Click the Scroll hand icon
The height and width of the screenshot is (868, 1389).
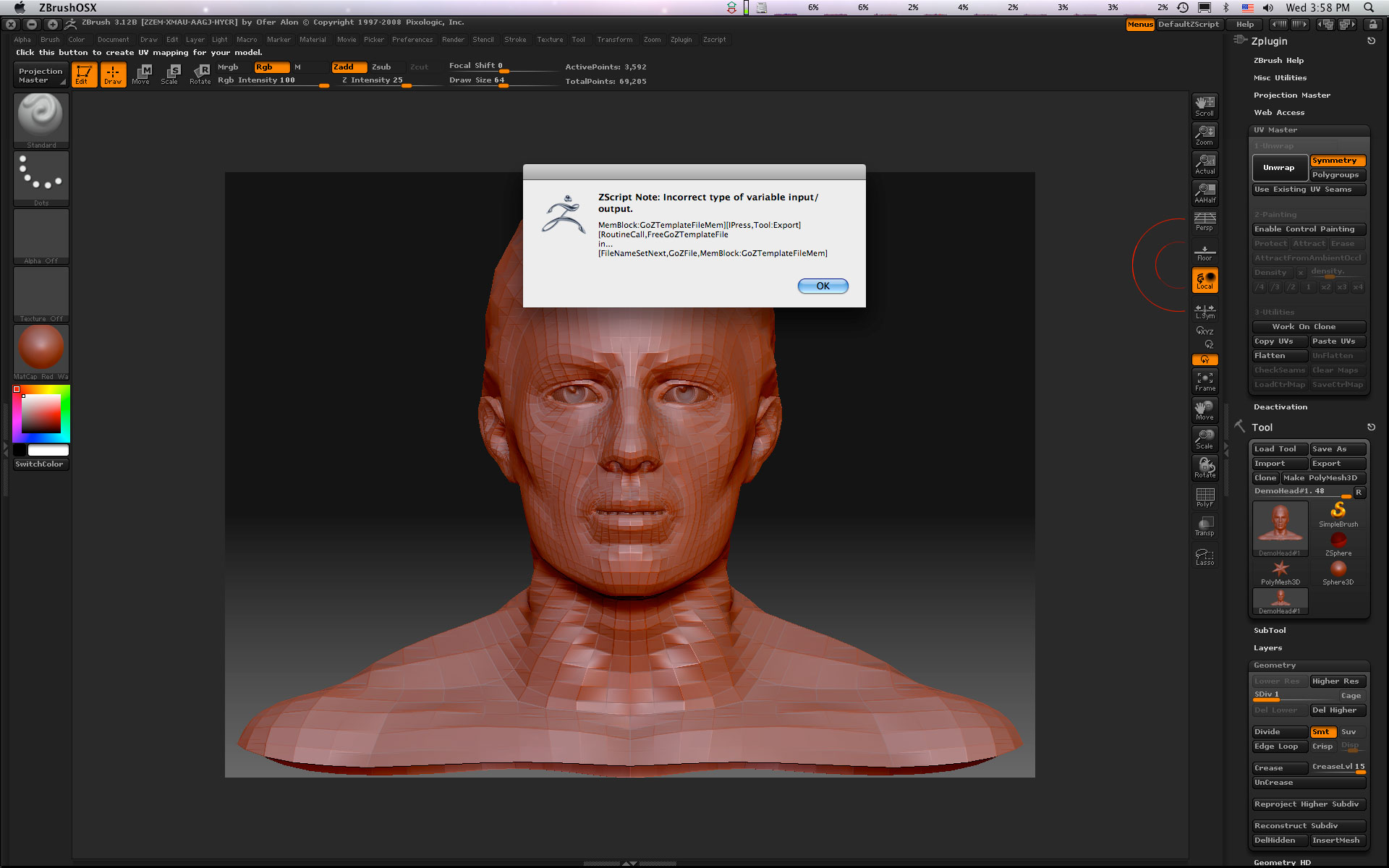tap(1205, 106)
